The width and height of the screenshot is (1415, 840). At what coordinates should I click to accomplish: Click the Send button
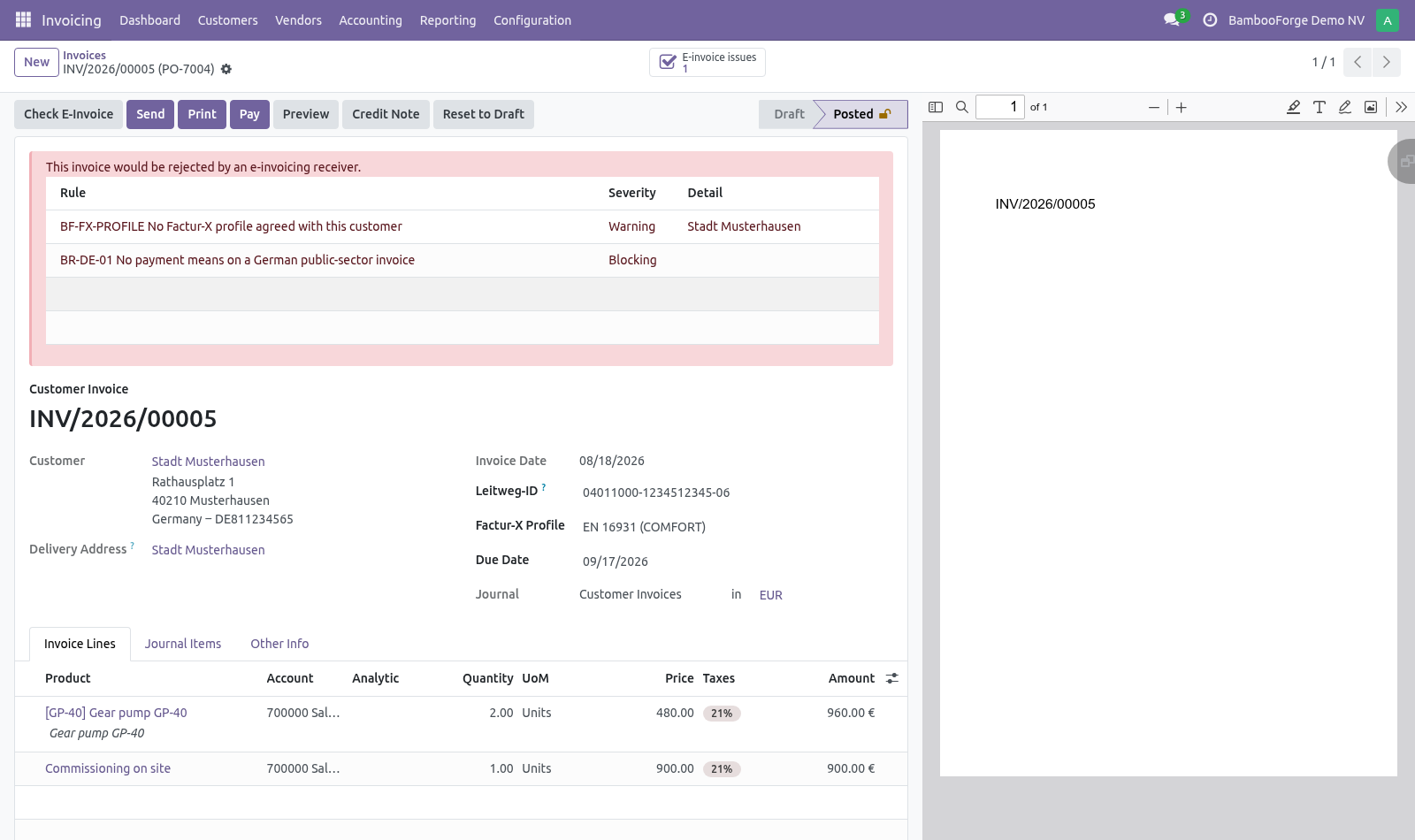(150, 114)
